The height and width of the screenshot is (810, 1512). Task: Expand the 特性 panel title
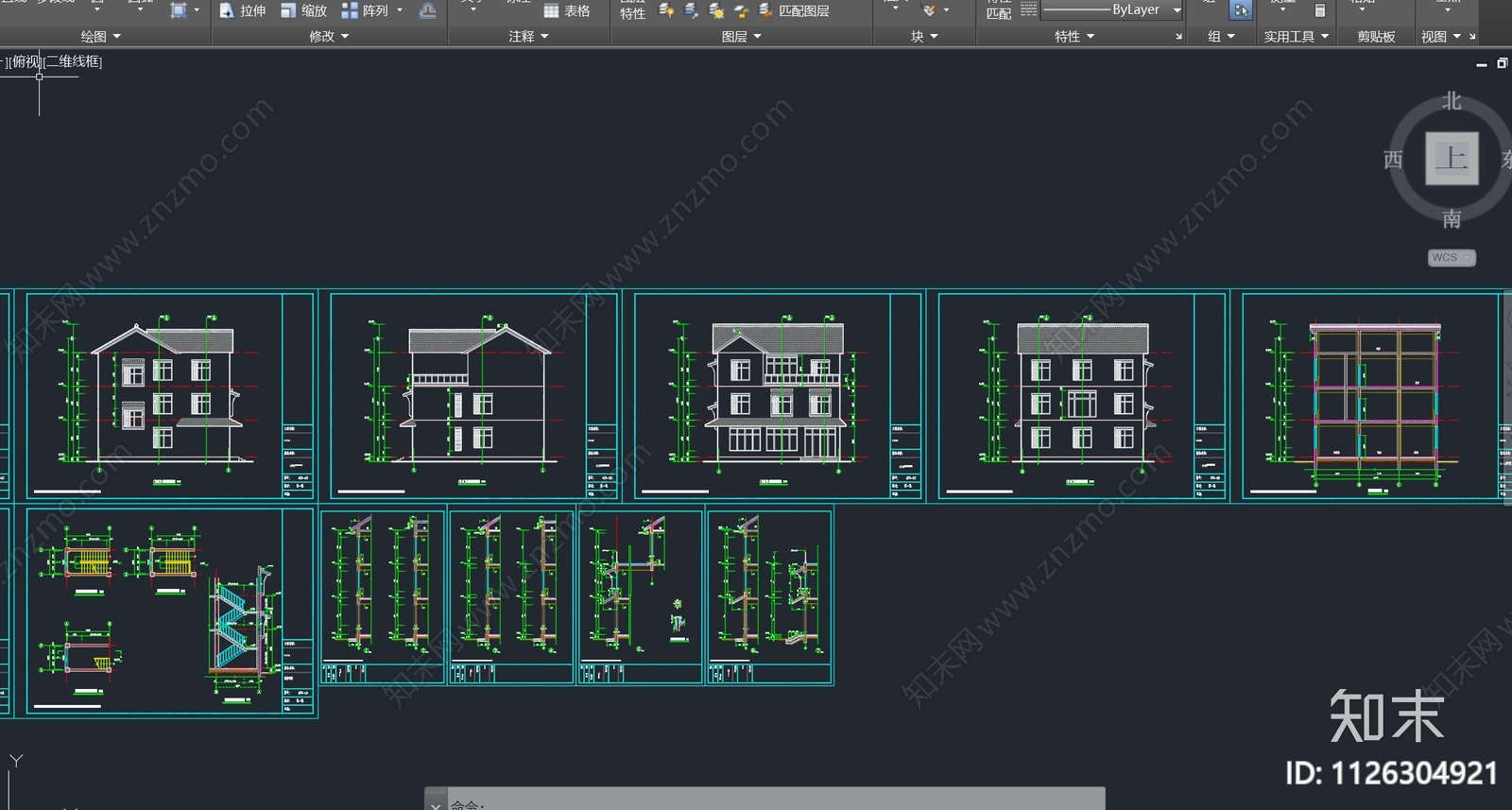click(1074, 36)
